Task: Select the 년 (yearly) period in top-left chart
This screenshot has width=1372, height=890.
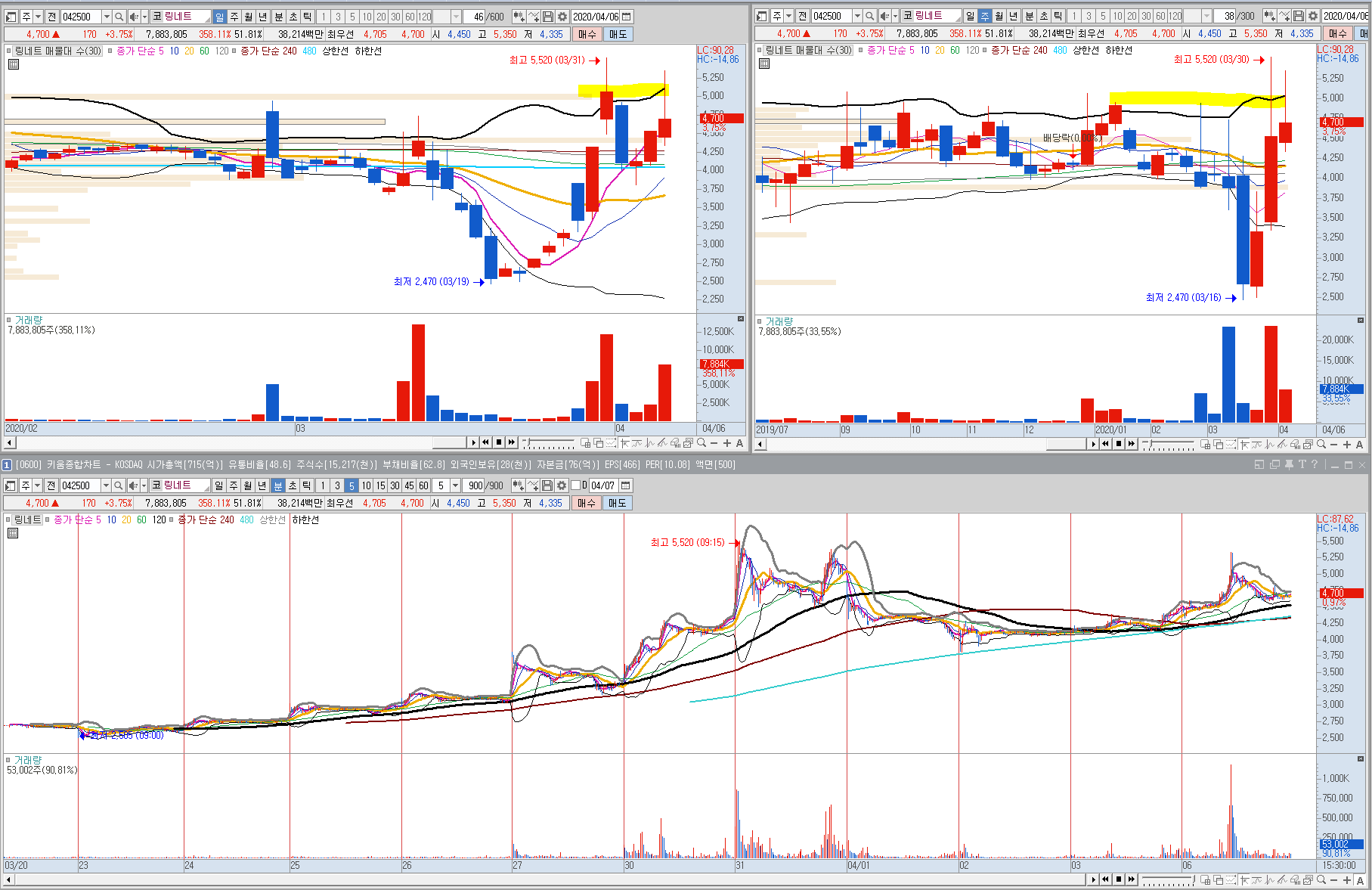Action: (262, 17)
